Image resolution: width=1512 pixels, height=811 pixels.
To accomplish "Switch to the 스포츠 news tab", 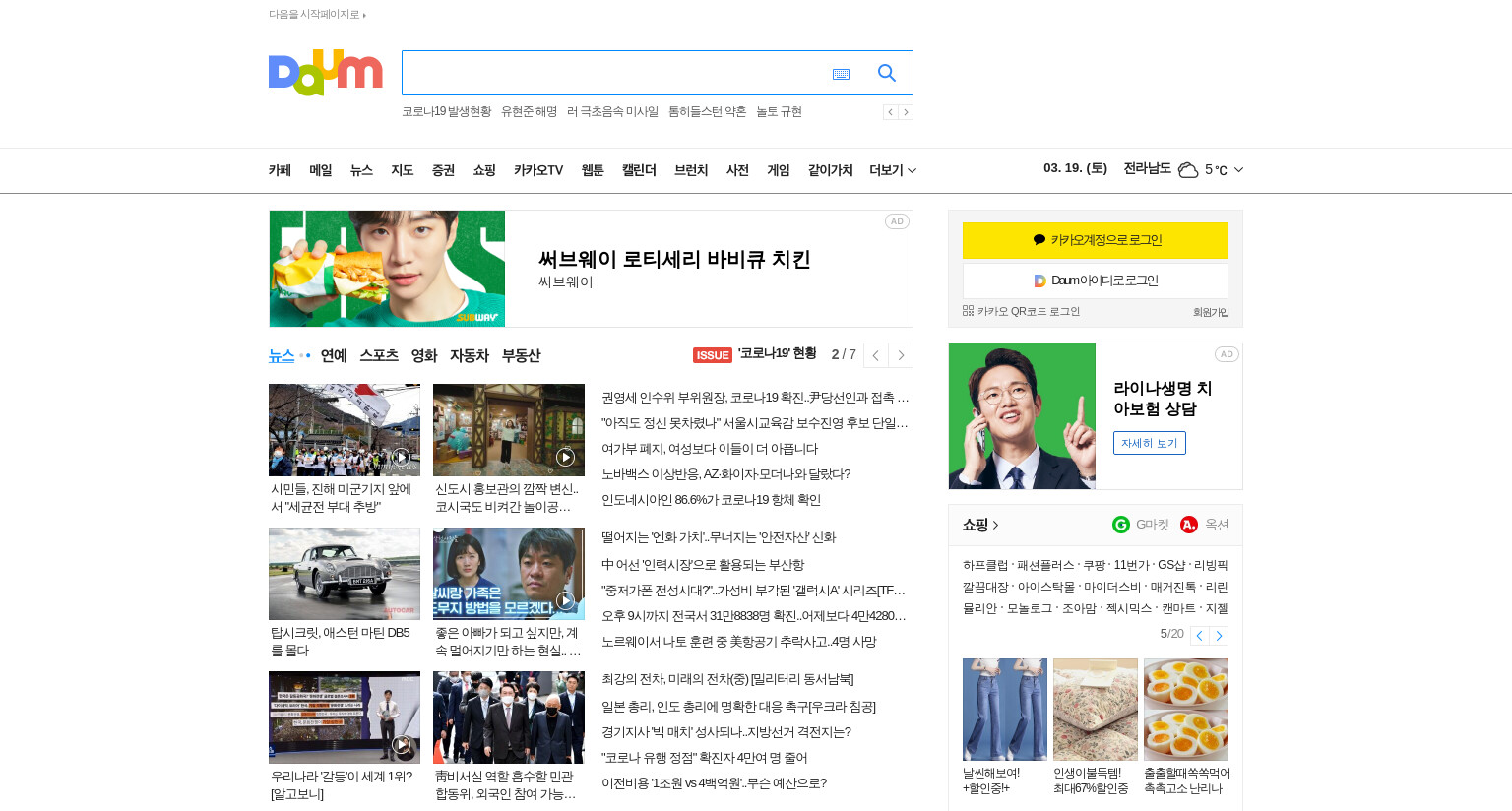I will [379, 355].
